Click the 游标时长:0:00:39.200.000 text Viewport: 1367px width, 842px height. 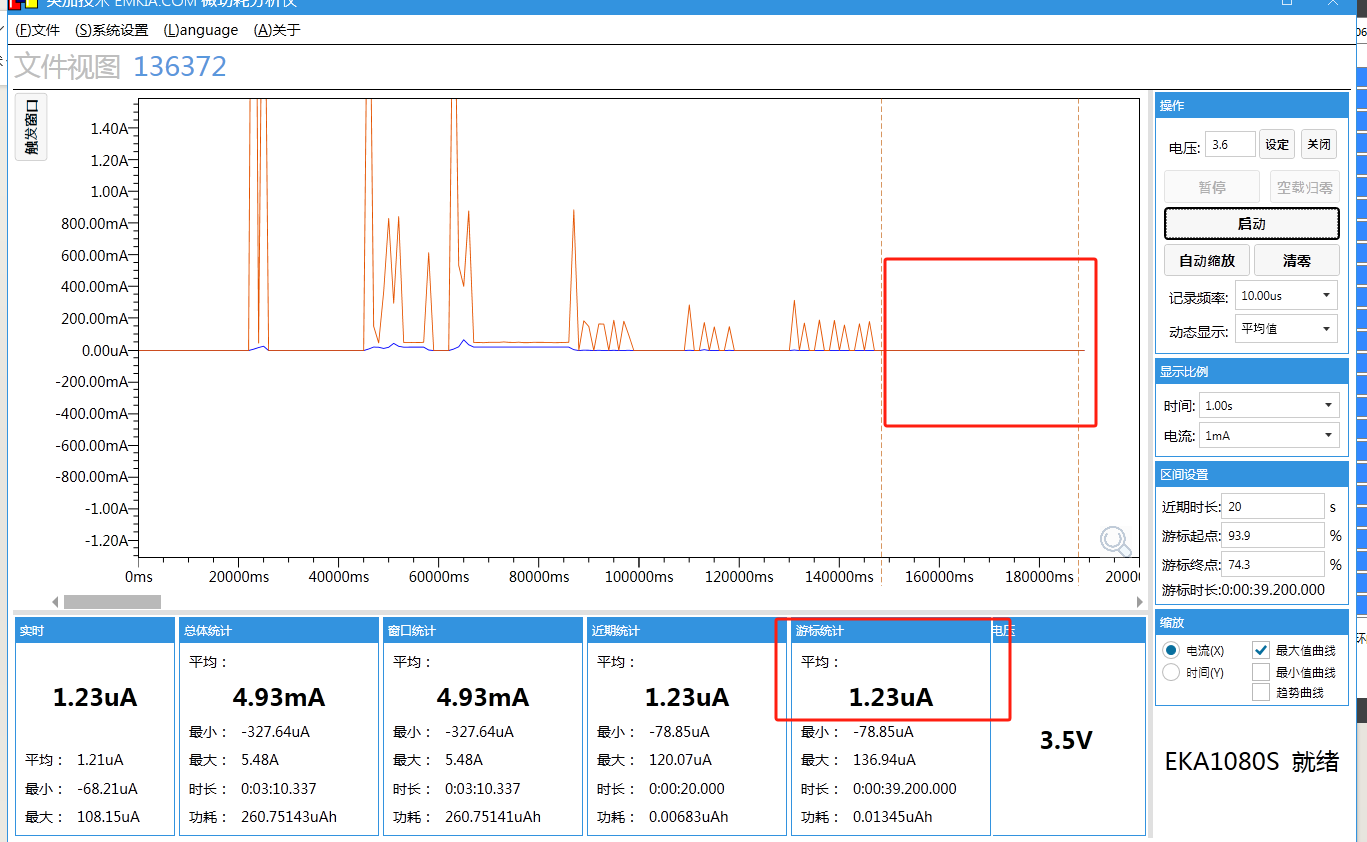(1243, 590)
